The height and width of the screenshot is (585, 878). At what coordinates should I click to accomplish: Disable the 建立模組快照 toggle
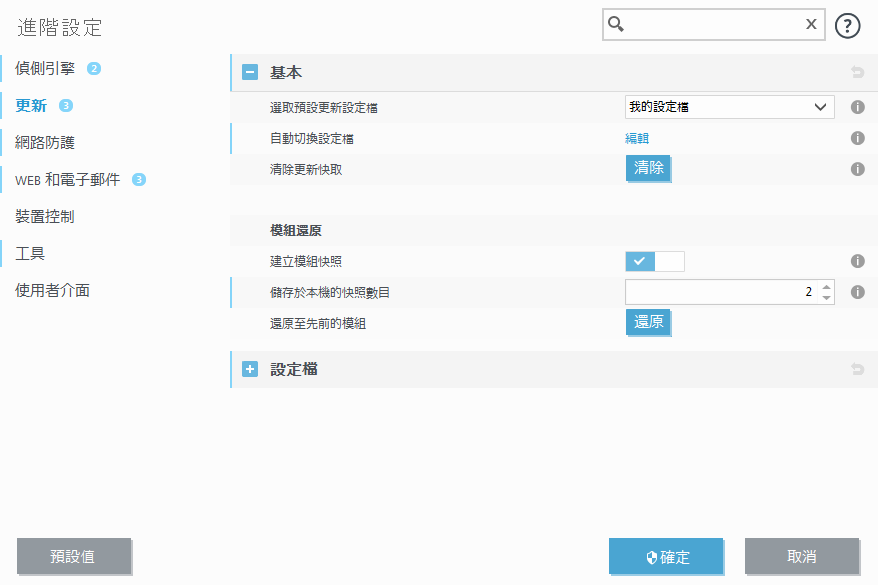point(668,261)
